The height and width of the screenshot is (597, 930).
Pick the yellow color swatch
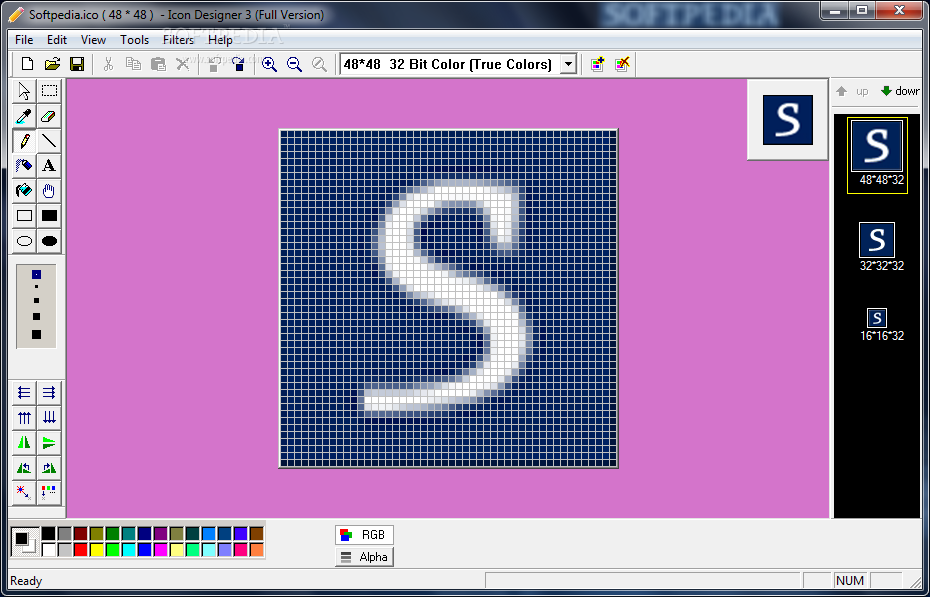click(97, 550)
